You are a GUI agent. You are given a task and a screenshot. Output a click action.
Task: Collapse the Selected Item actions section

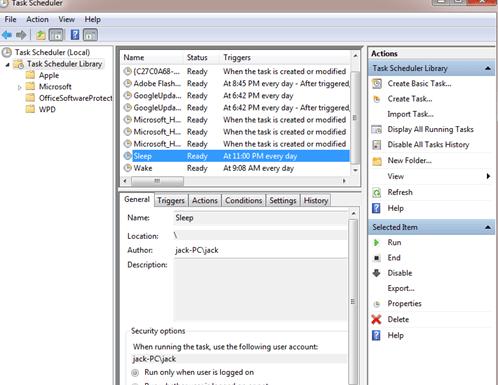coord(488,227)
